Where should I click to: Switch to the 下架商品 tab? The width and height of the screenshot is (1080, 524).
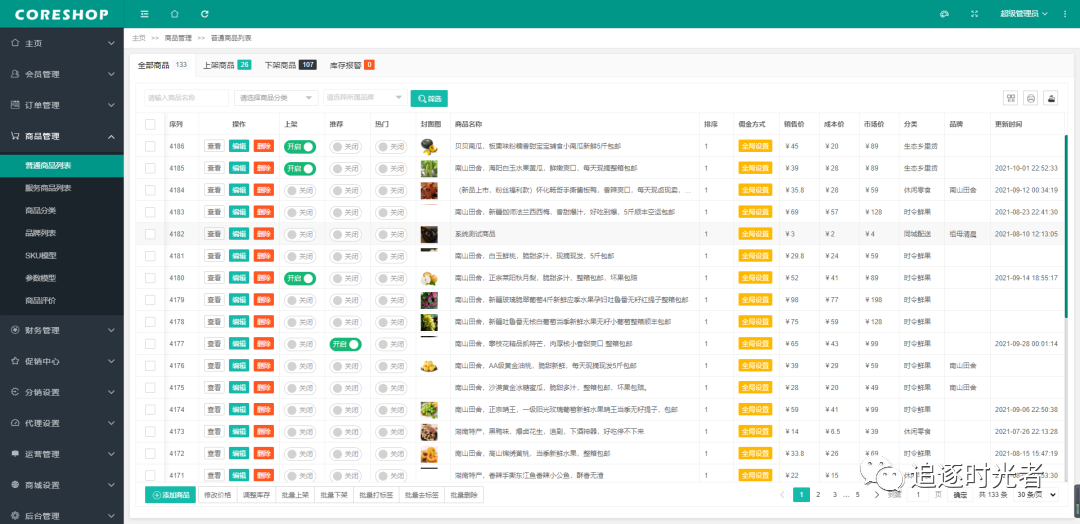(289, 65)
